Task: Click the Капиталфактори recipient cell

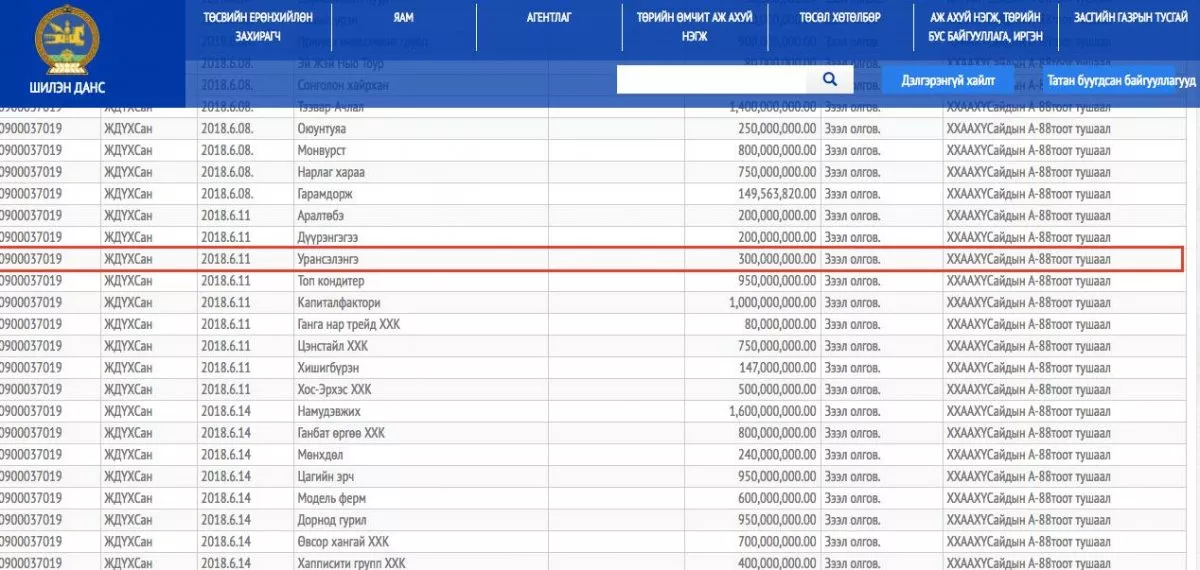Action: click(421, 302)
